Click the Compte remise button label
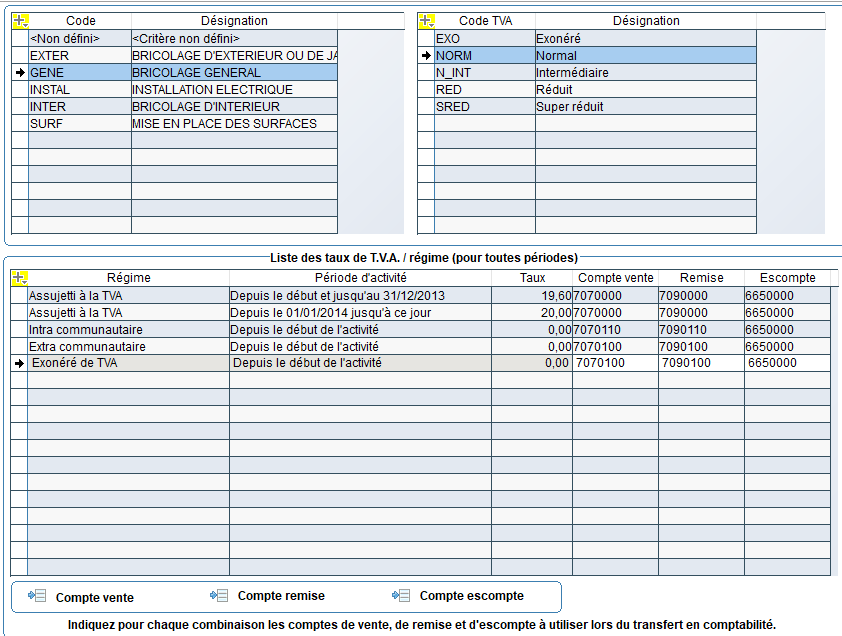 281,596
